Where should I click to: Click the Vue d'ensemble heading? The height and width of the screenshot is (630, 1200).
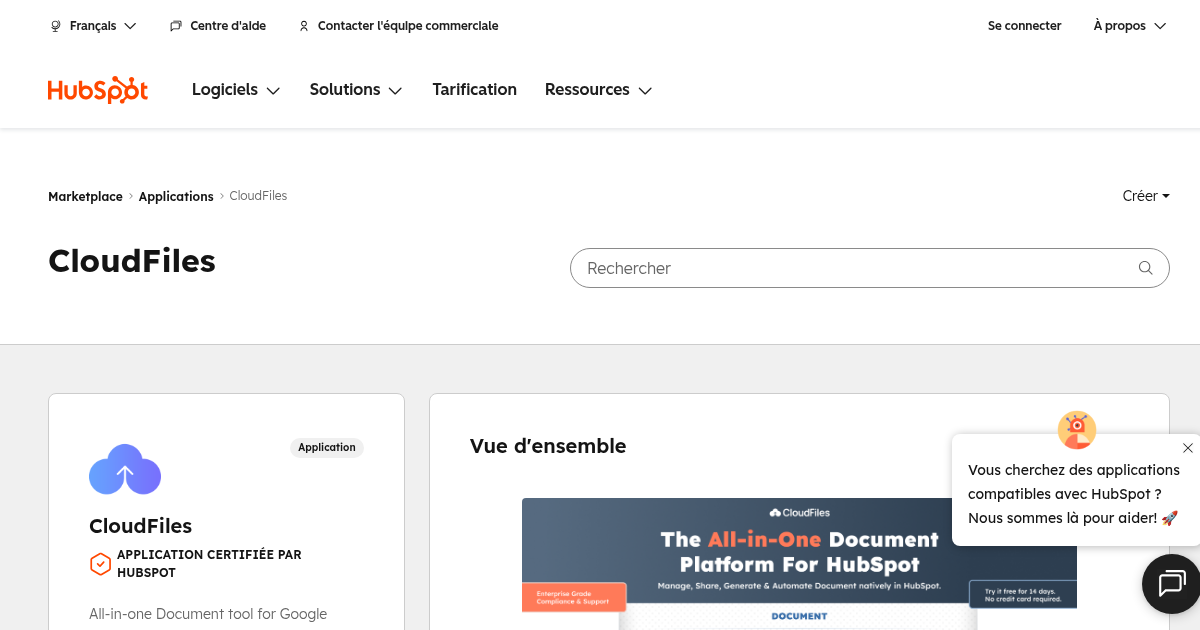(x=548, y=446)
